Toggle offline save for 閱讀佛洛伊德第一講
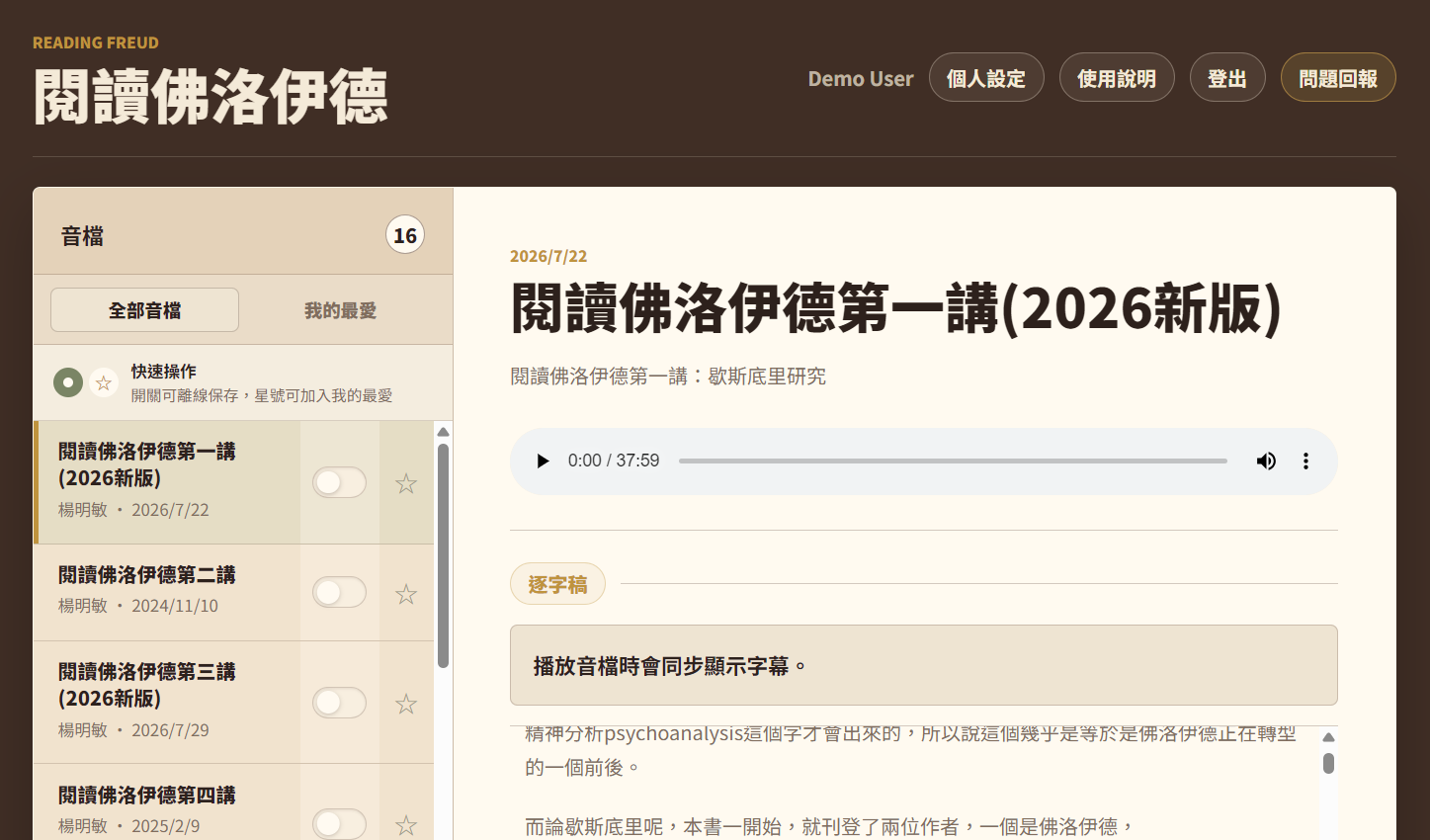This screenshot has width=1430, height=840. [340, 482]
